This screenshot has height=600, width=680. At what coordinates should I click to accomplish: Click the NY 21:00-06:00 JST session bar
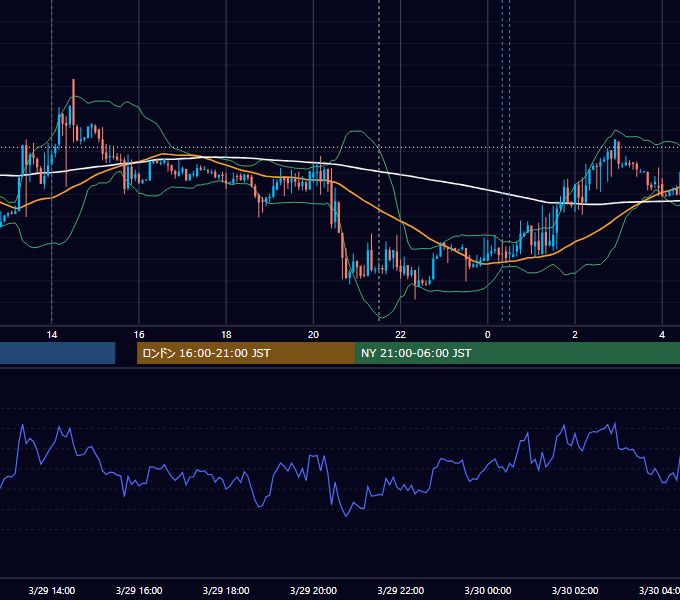(517, 353)
